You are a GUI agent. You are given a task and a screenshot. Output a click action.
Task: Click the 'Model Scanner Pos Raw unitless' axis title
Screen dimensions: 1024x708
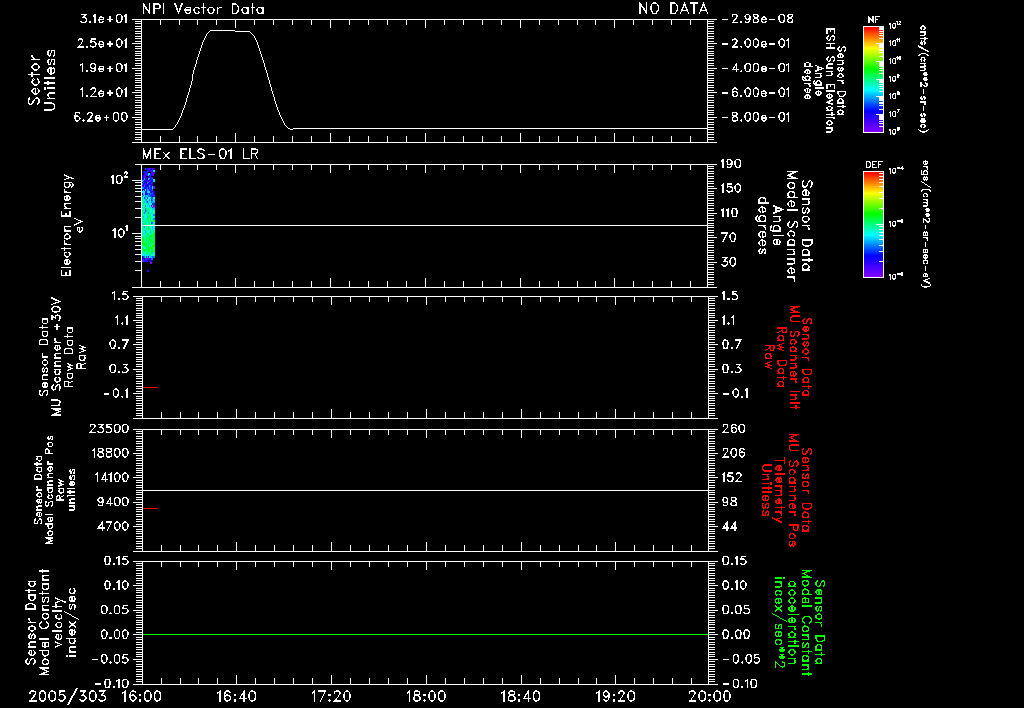click(56, 490)
